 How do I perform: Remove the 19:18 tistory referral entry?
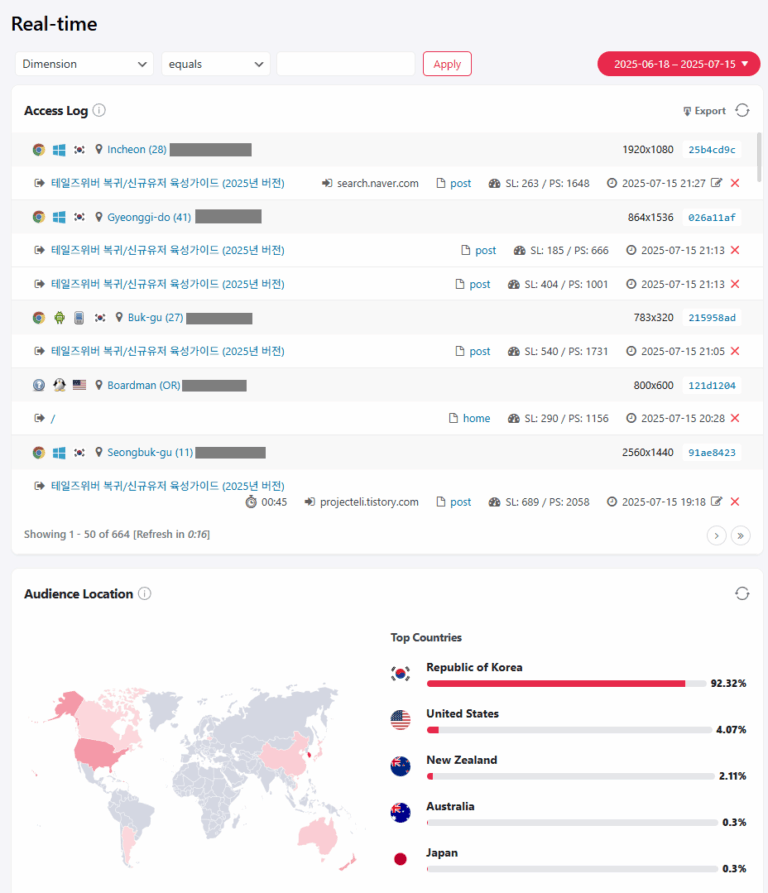(x=735, y=502)
